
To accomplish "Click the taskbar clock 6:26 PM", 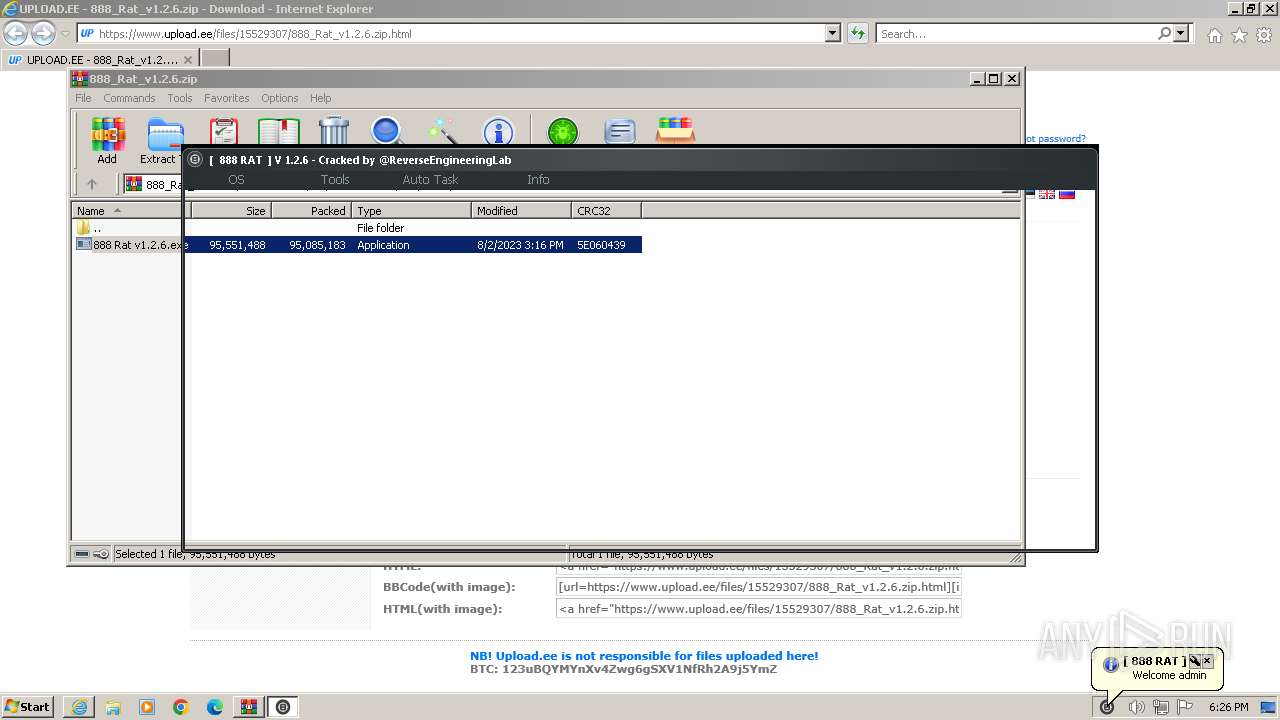I will [1228, 707].
